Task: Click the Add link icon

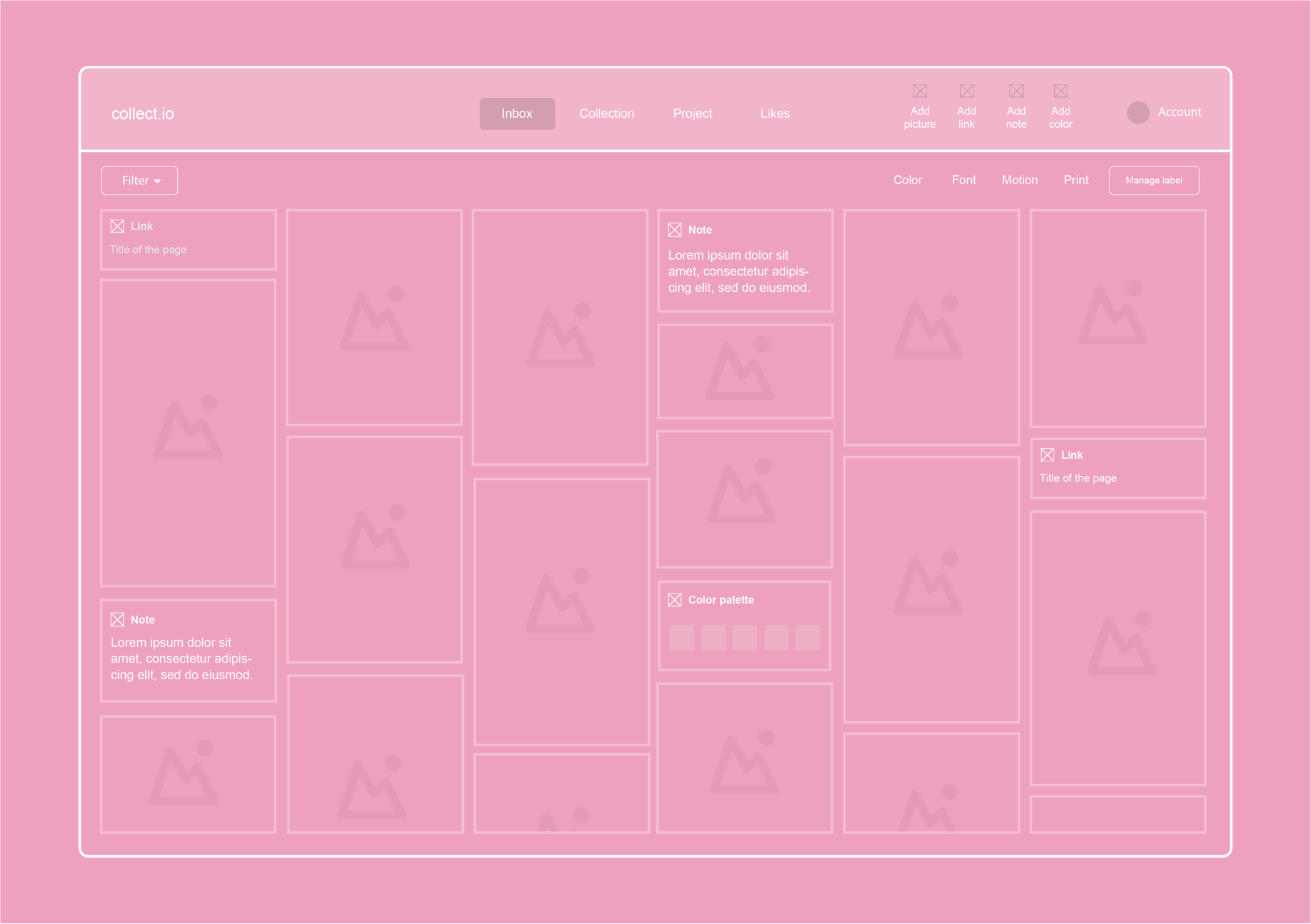Action: [967, 90]
